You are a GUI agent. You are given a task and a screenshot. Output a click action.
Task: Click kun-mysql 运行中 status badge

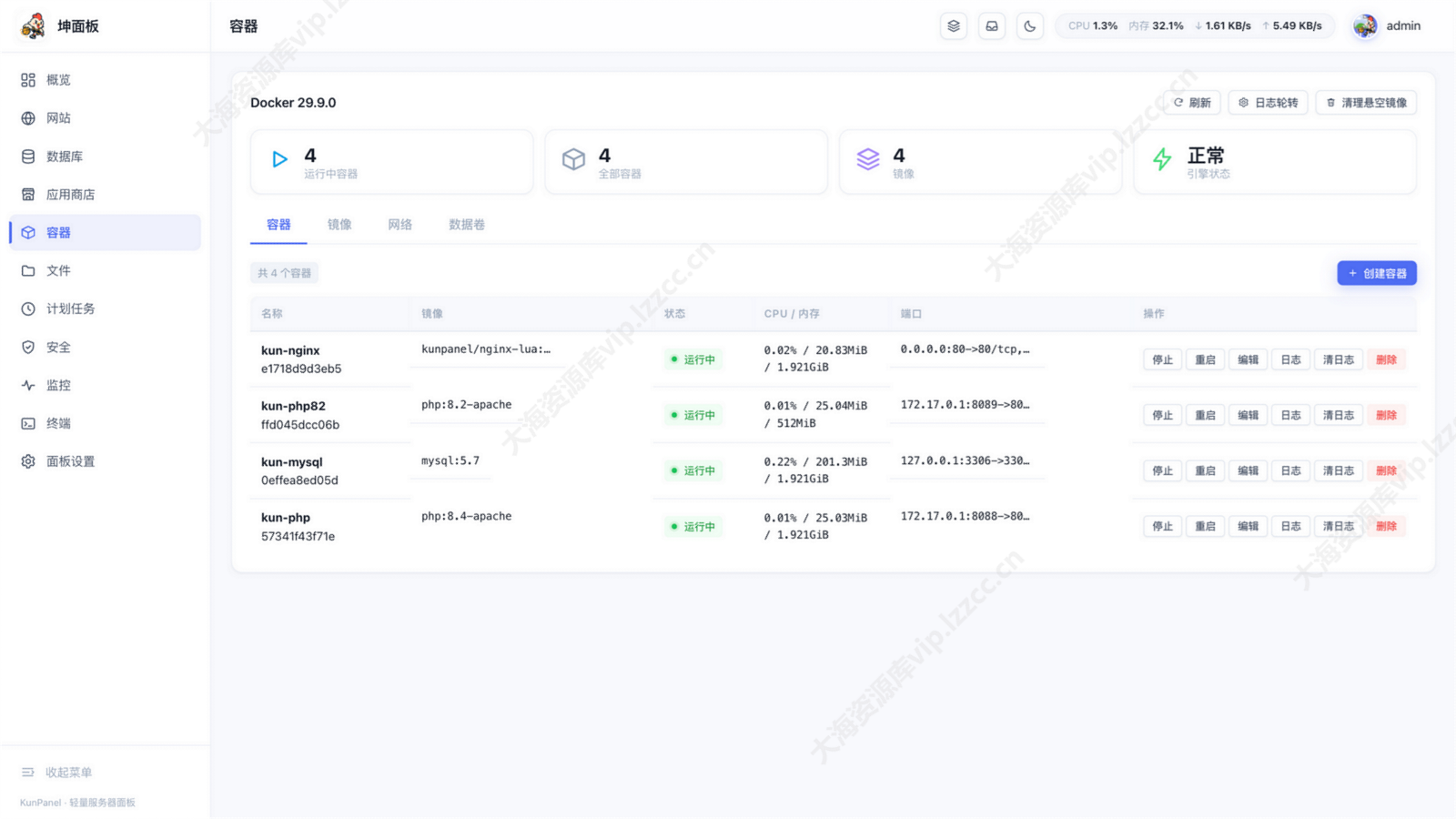[x=693, y=470]
